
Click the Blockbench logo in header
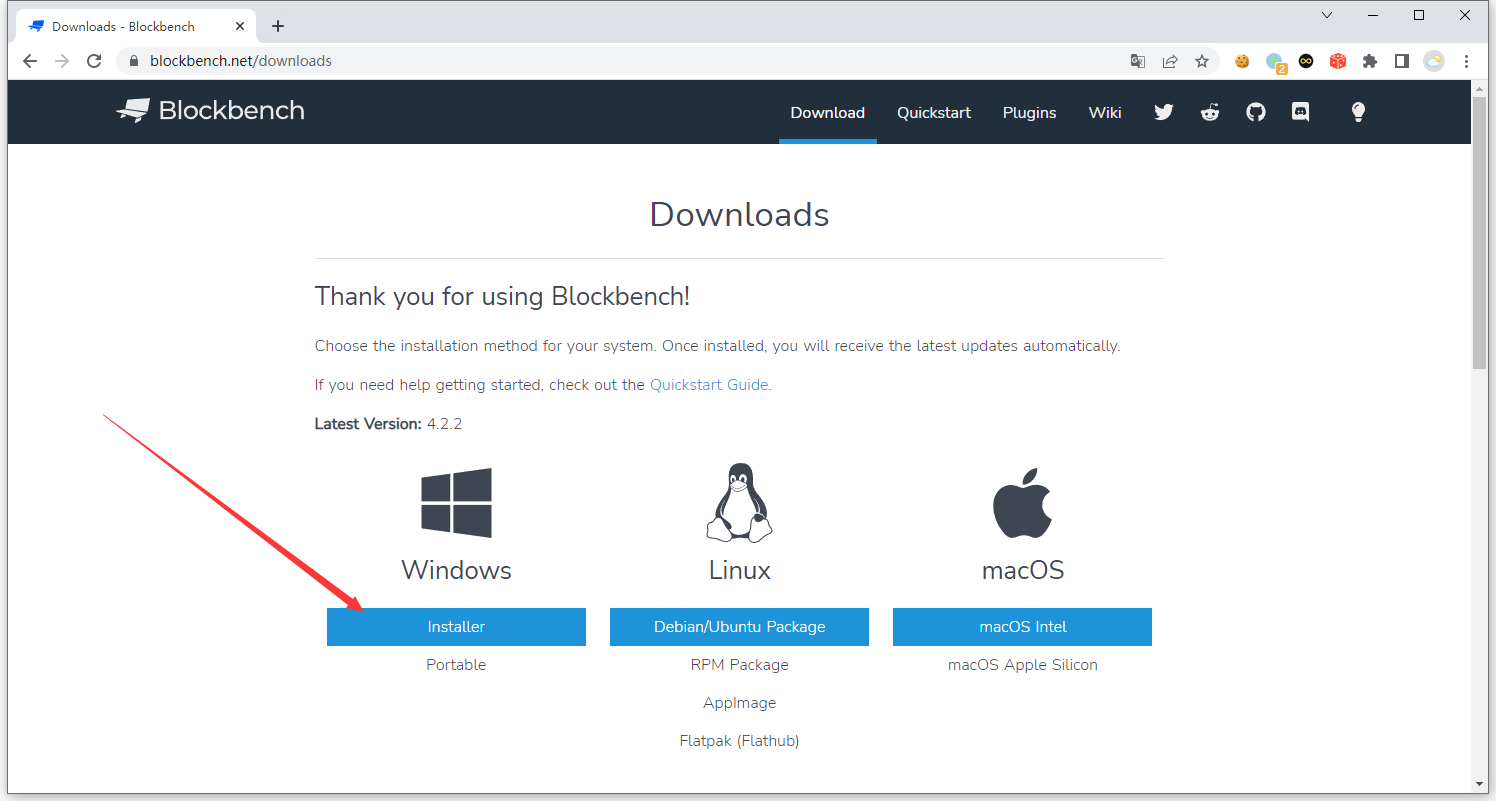coord(211,111)
